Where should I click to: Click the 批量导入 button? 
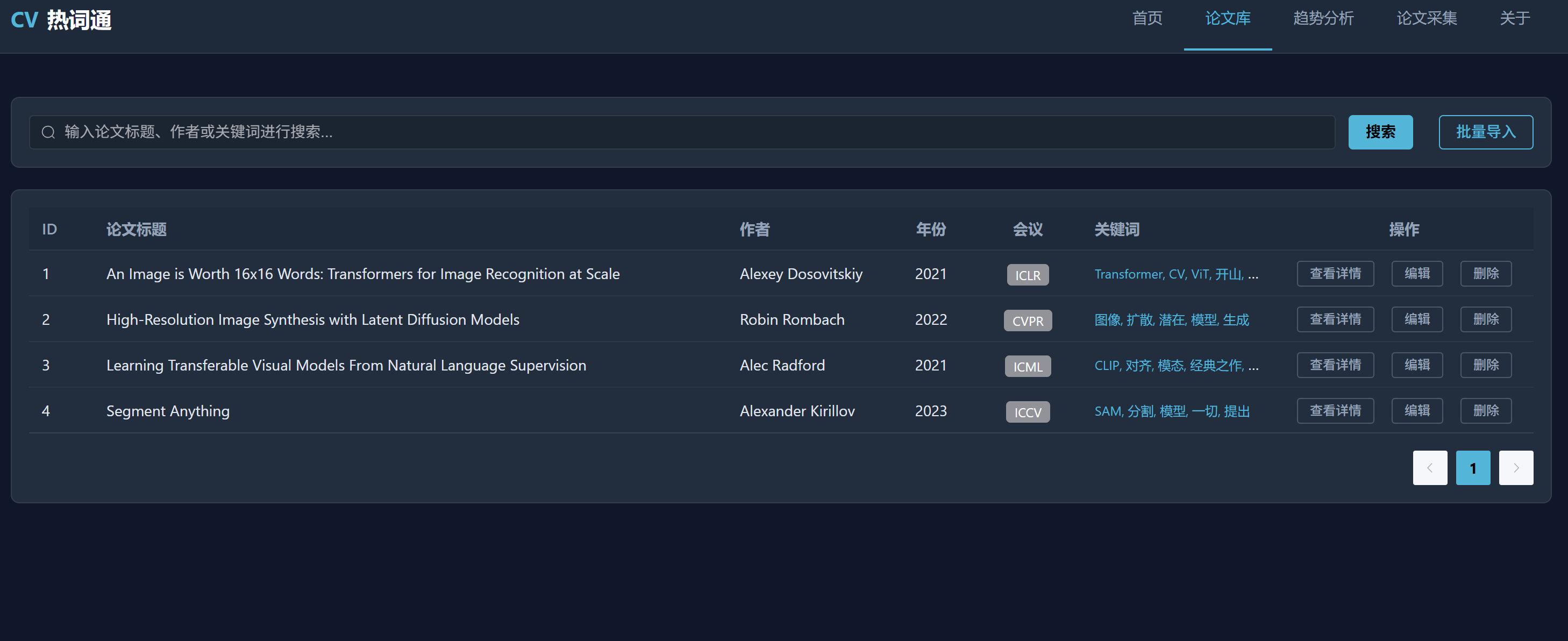click(1485, 132)
